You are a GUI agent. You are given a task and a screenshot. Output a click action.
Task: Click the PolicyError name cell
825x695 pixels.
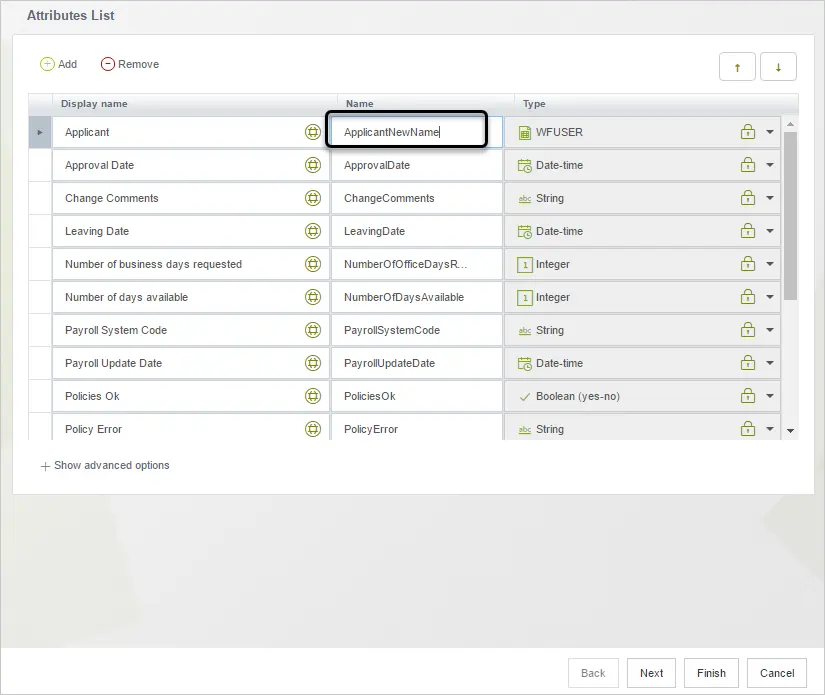(417, 429)
